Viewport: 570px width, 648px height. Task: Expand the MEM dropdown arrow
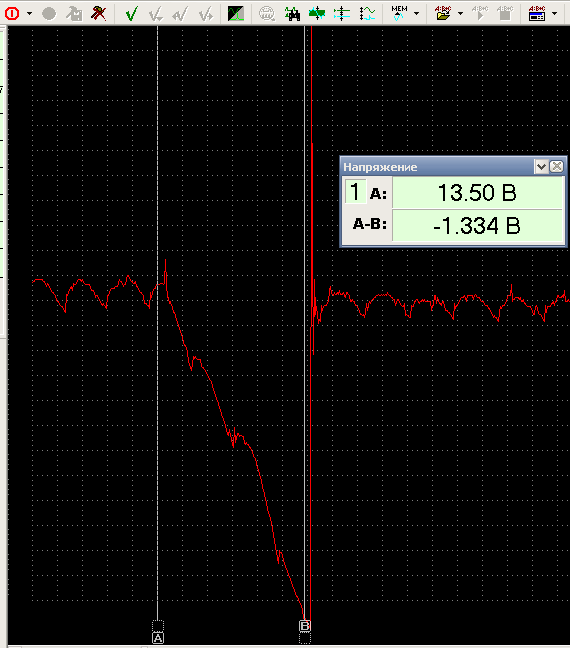(417, 14)
